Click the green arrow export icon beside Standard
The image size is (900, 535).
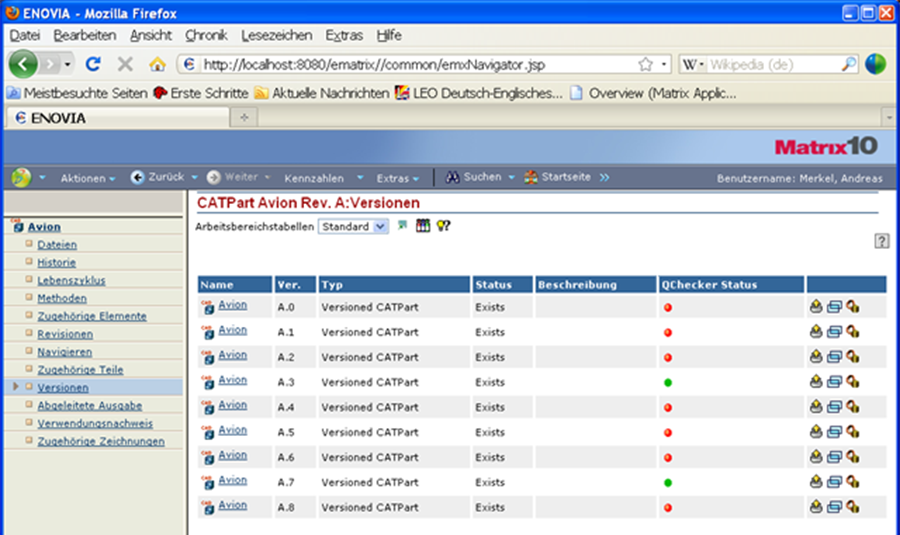click(402, 226)
